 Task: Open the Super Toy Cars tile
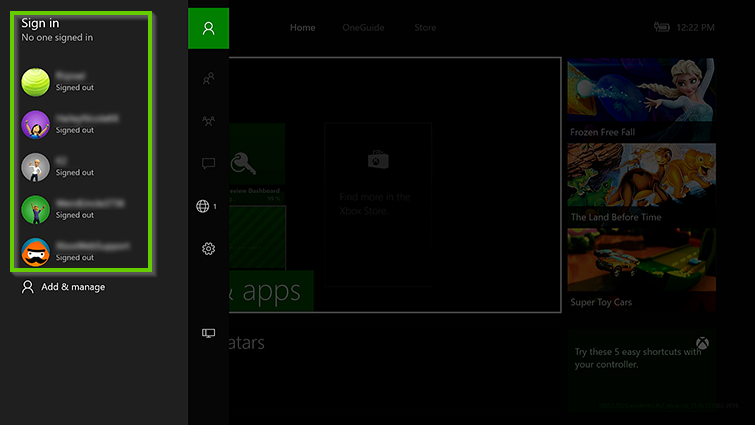coord(641,270)
